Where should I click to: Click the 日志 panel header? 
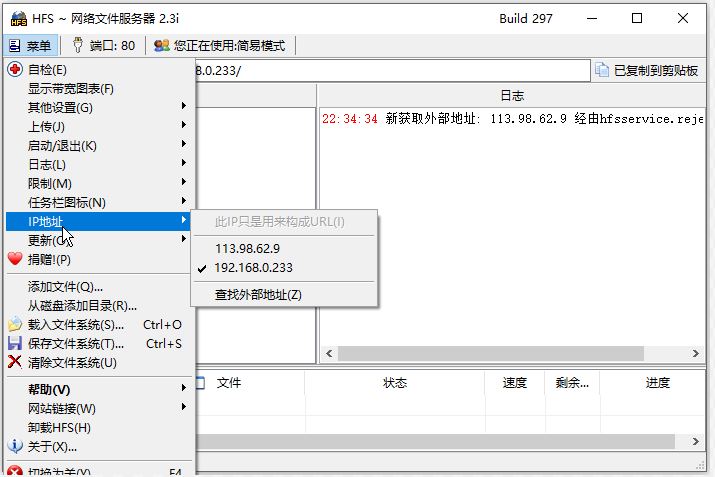(x=512, y=95)
